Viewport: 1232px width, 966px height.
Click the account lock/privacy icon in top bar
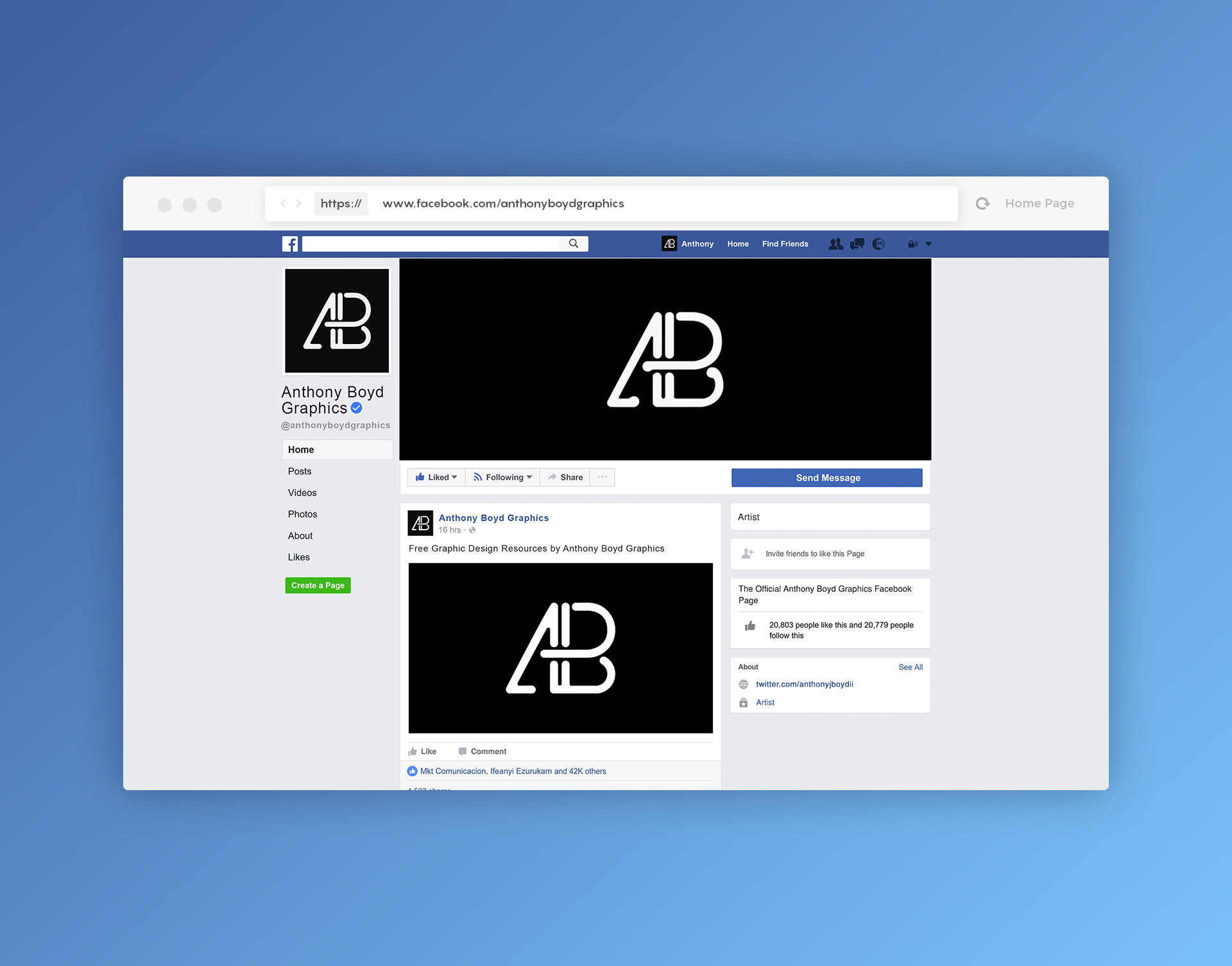click(x=910, y=243)
